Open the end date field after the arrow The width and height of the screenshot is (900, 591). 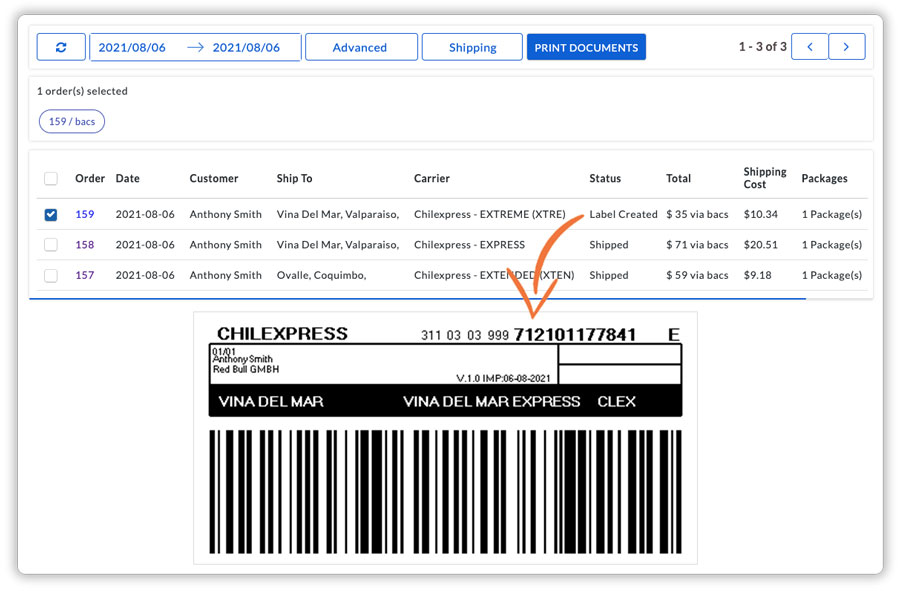pos(246,48)
